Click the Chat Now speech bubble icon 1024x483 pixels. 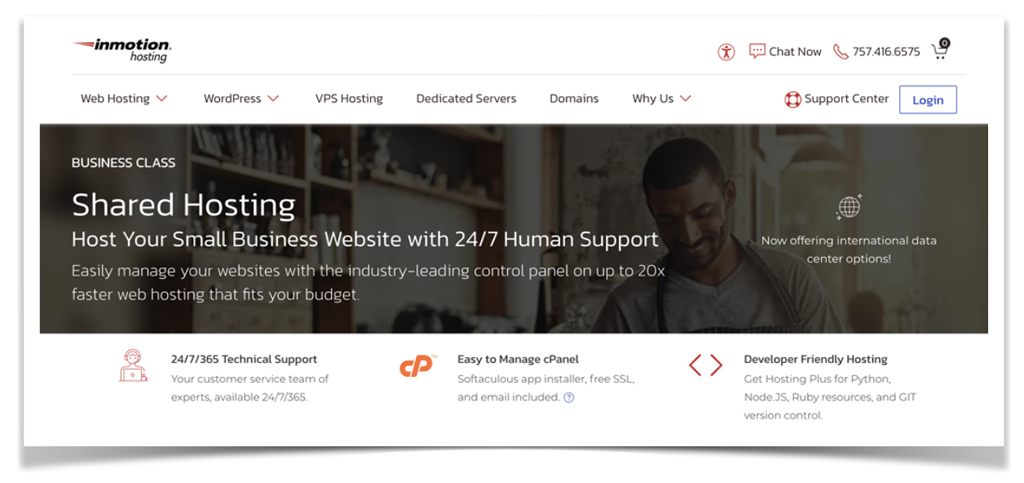coord(757,51)
